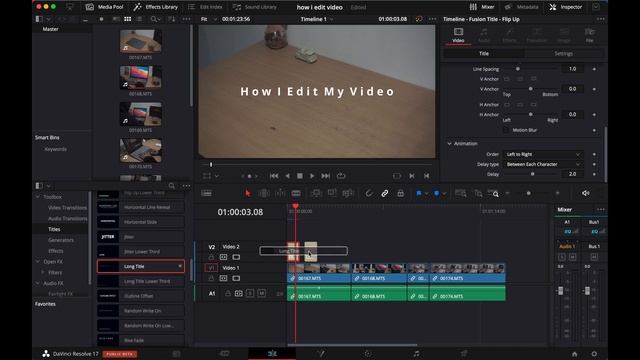This screenshot has height=360, width=640.
Task: Toggle the Mixer panel button
Action: pos(482,7)
